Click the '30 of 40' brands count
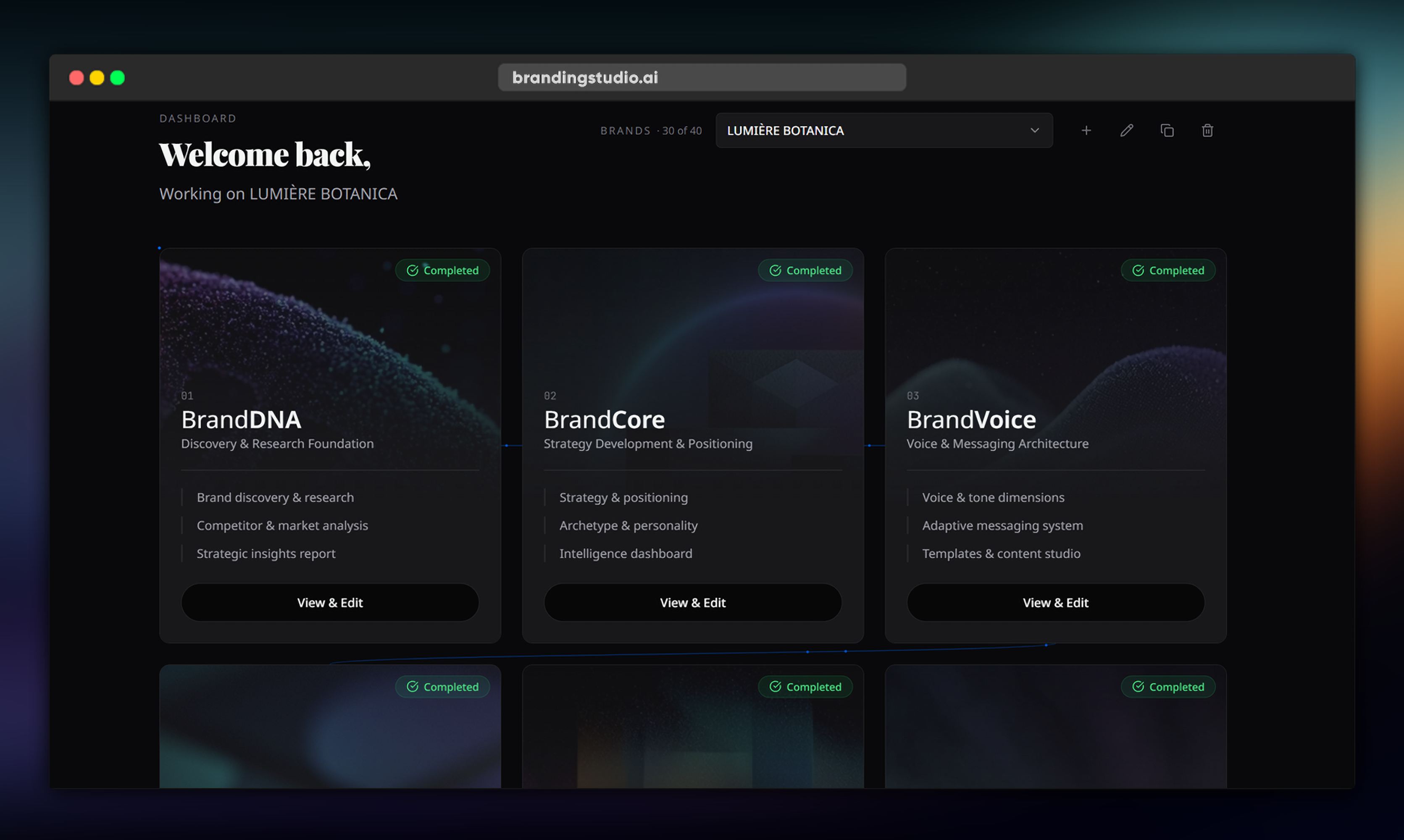Screen dimensions: 1404x840 point(681,131)
